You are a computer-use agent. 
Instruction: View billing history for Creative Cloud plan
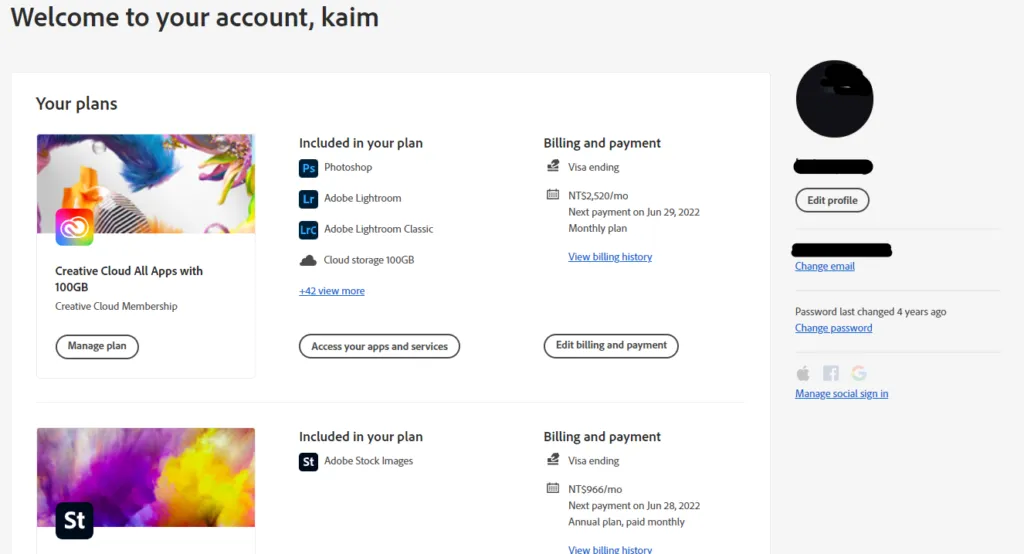(609, 257)
